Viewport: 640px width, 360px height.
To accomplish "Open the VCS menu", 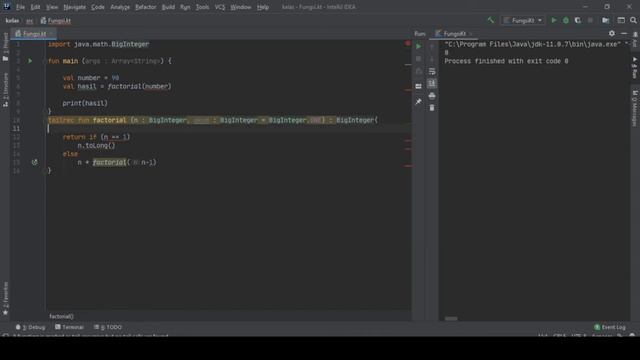I will pos(220,7).
